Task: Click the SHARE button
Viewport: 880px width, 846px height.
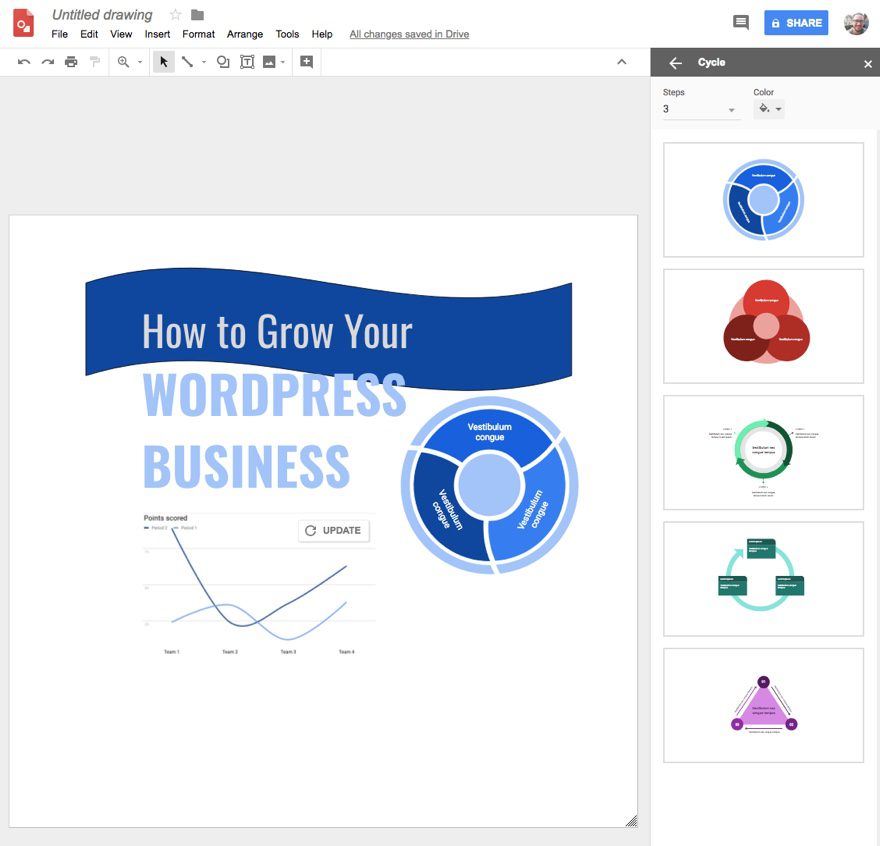Action: pos(796,22)
